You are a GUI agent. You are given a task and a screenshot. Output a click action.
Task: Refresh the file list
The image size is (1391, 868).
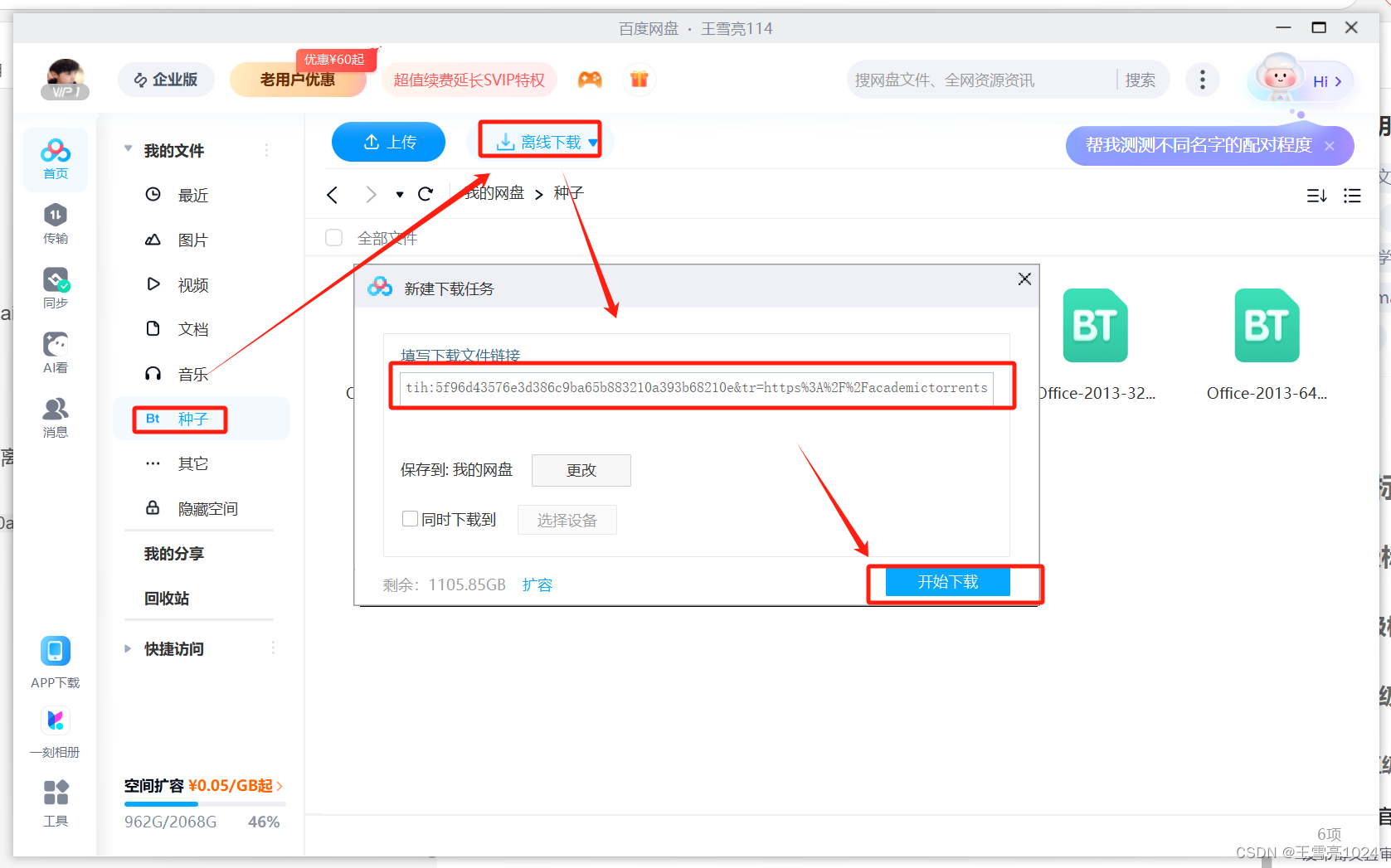pyautogui.click(x=426, y=194)
